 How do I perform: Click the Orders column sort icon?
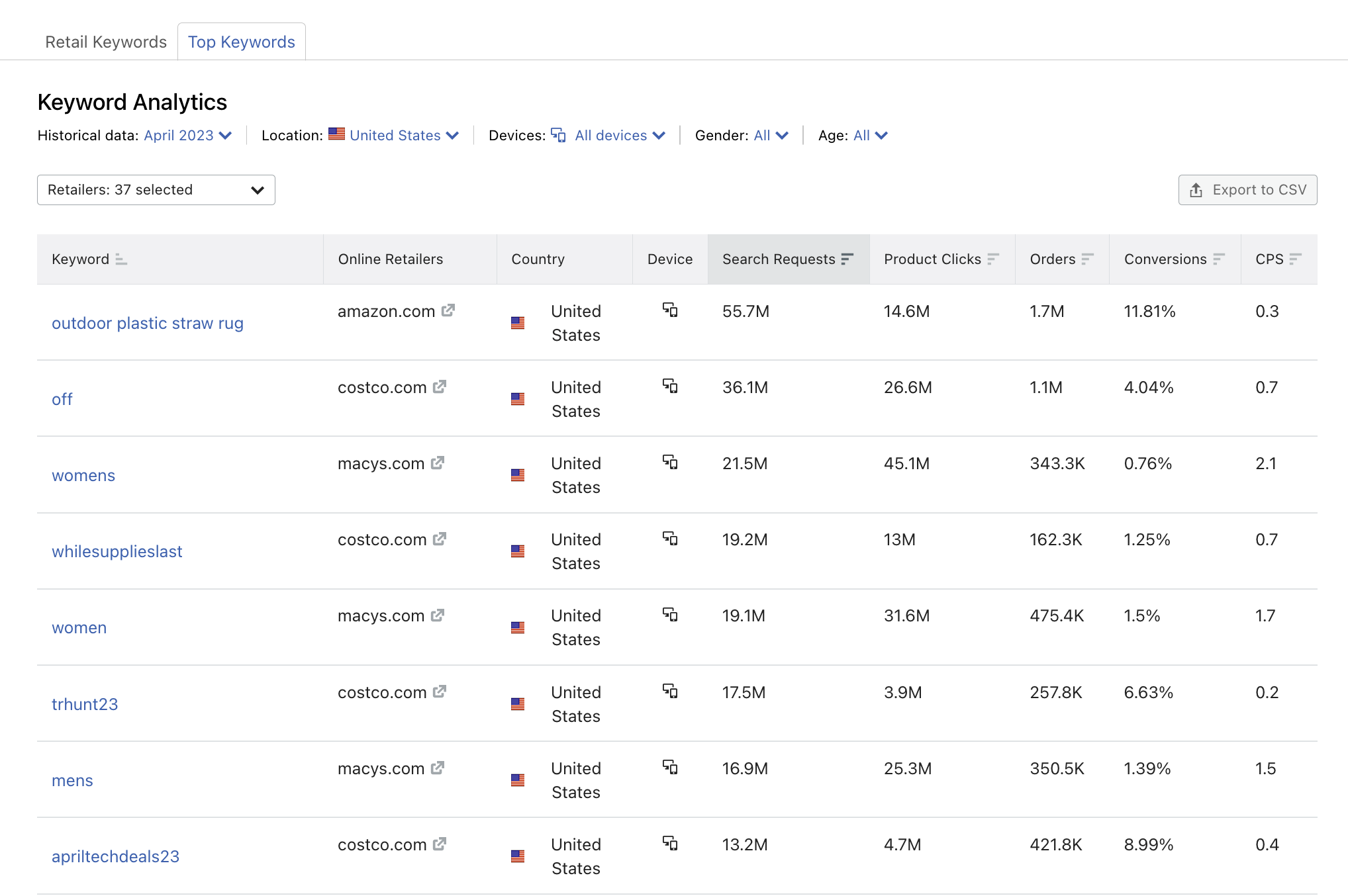(1088, 259)
